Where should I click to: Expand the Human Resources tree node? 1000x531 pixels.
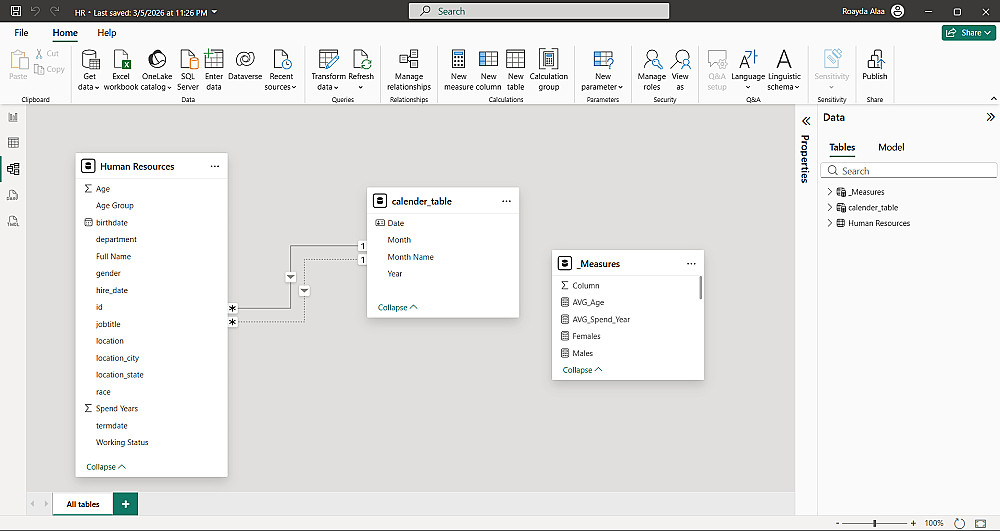pos(829,223)
